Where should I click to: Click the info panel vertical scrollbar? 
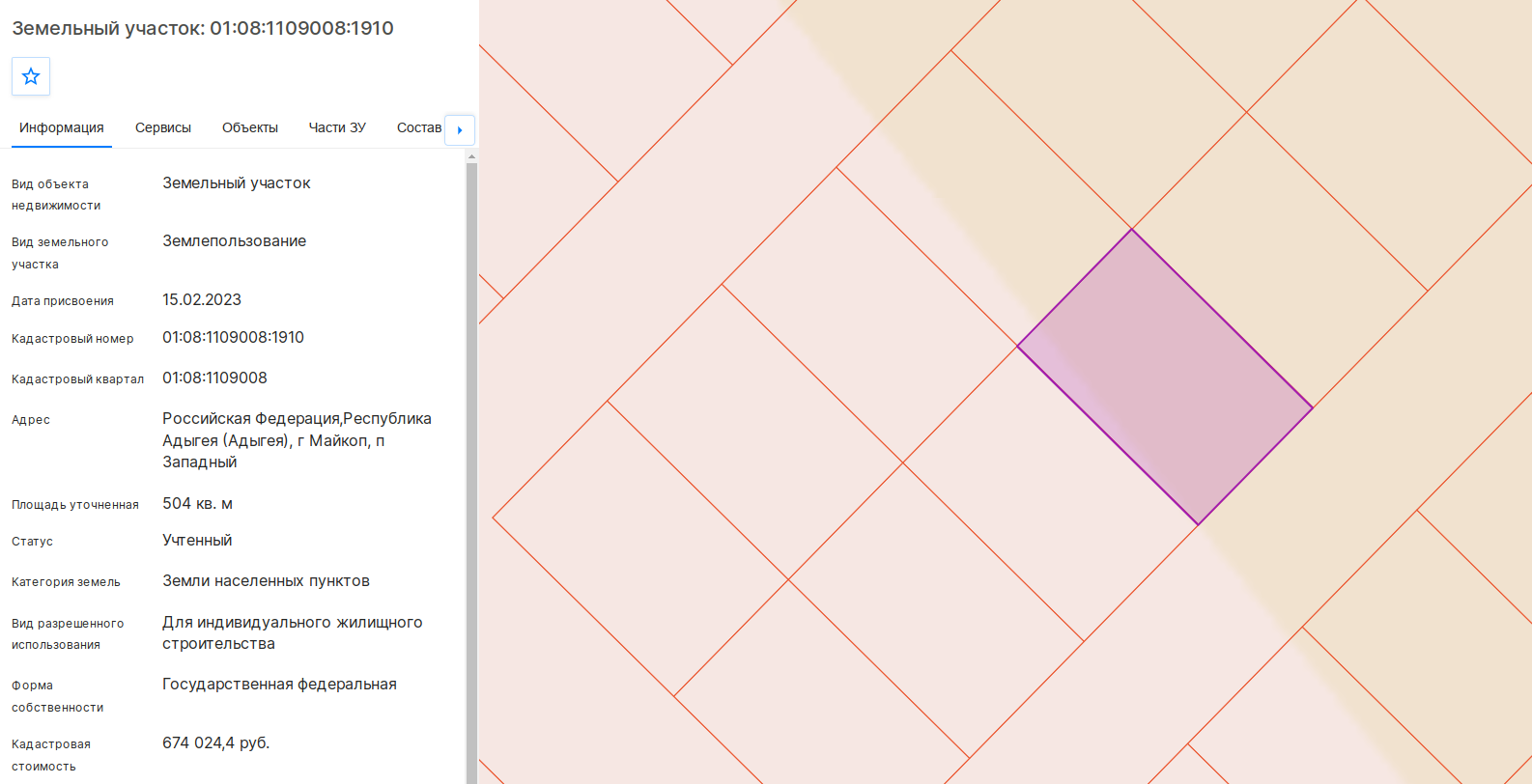click(x=471, y=472)
